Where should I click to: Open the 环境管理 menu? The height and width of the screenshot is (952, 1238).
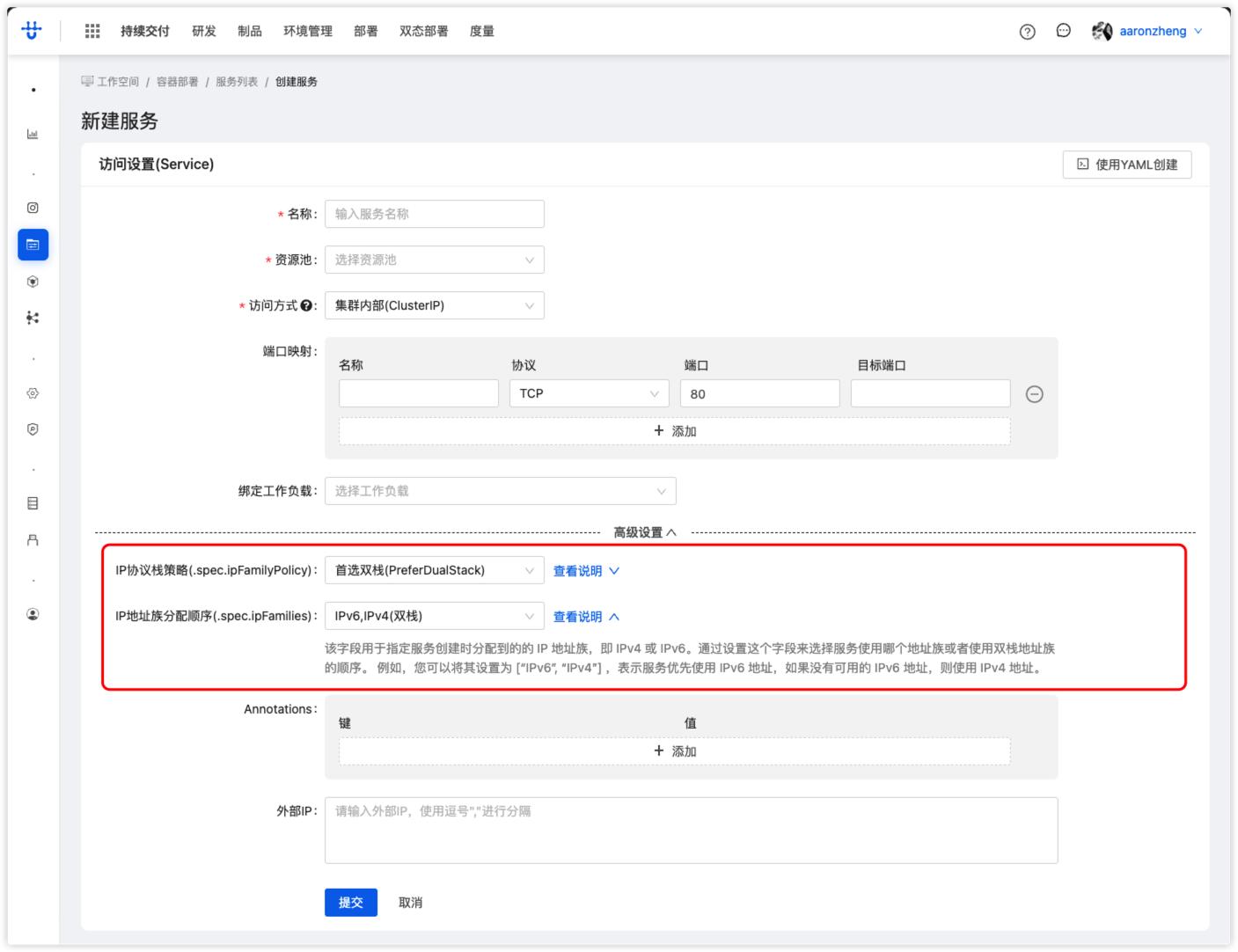(x=307, y=31)
